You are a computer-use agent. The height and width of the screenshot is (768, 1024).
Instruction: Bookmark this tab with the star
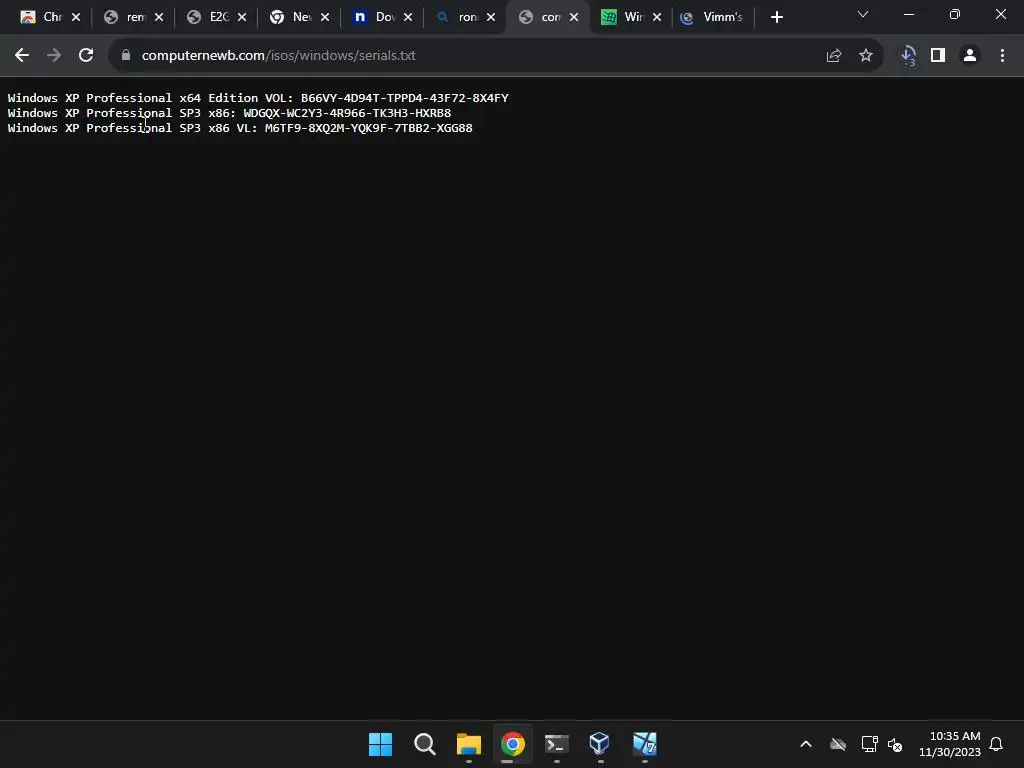[866, 56]
